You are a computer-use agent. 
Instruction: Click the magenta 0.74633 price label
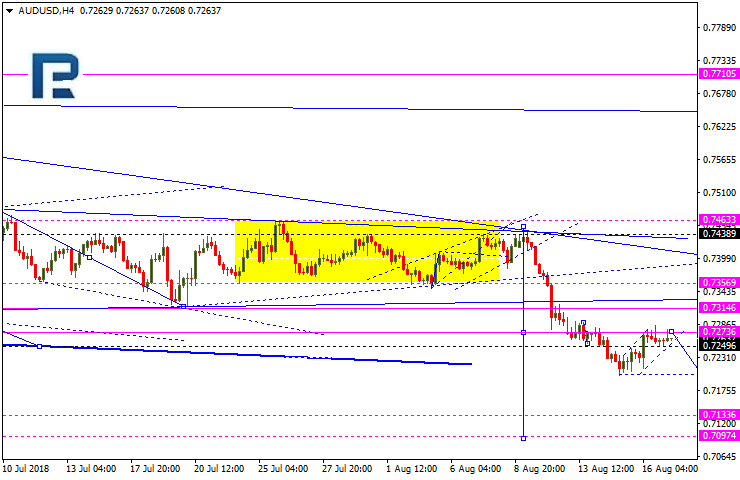(x=718, y=219)
